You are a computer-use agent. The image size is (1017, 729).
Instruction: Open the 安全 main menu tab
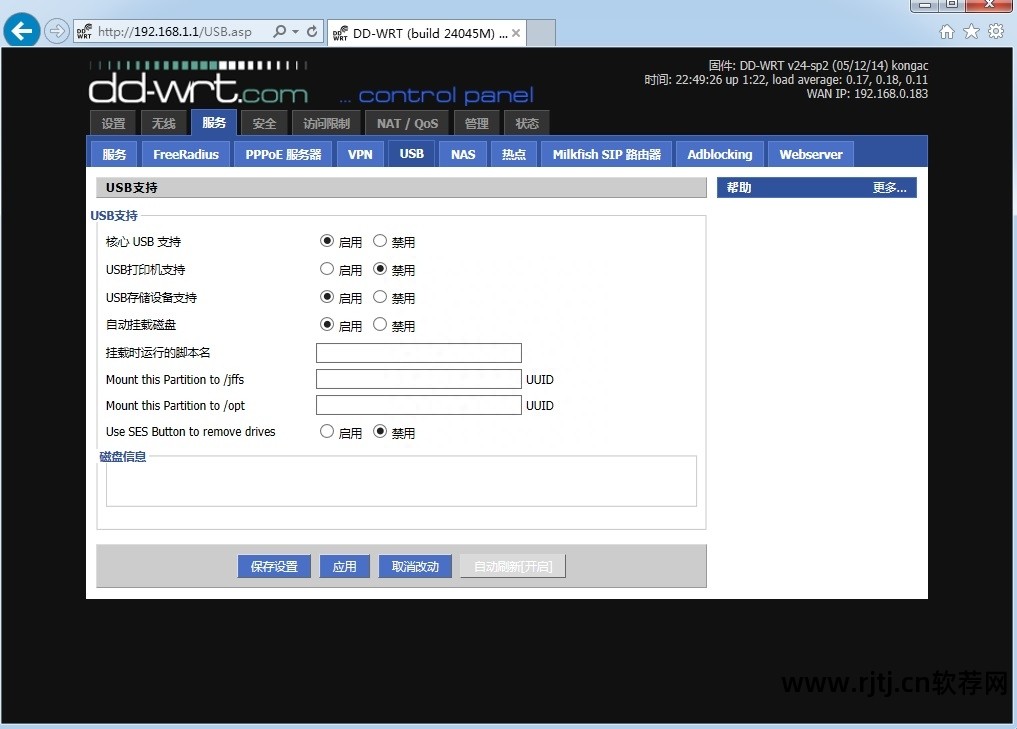pyautogui.click(x=264, y=123)
